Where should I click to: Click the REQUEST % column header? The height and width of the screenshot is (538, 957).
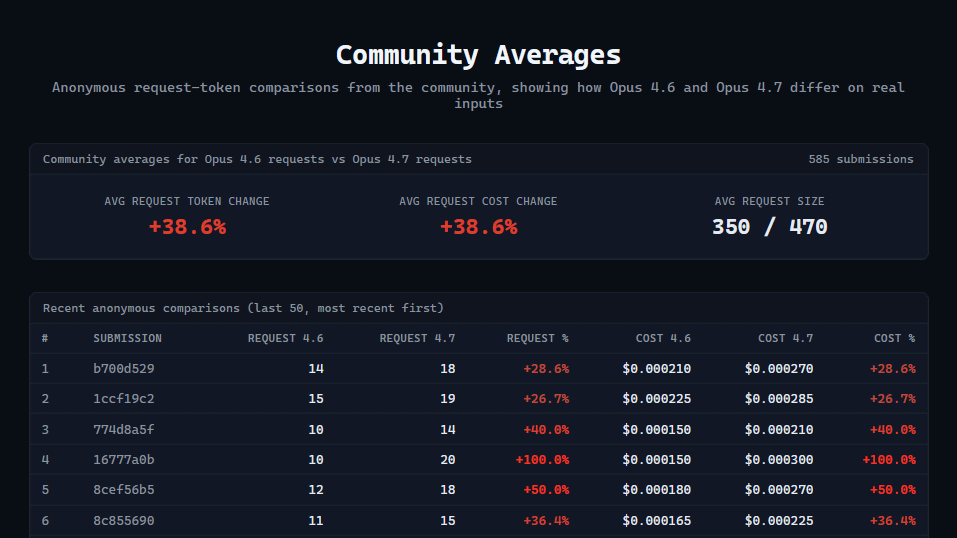537,338
